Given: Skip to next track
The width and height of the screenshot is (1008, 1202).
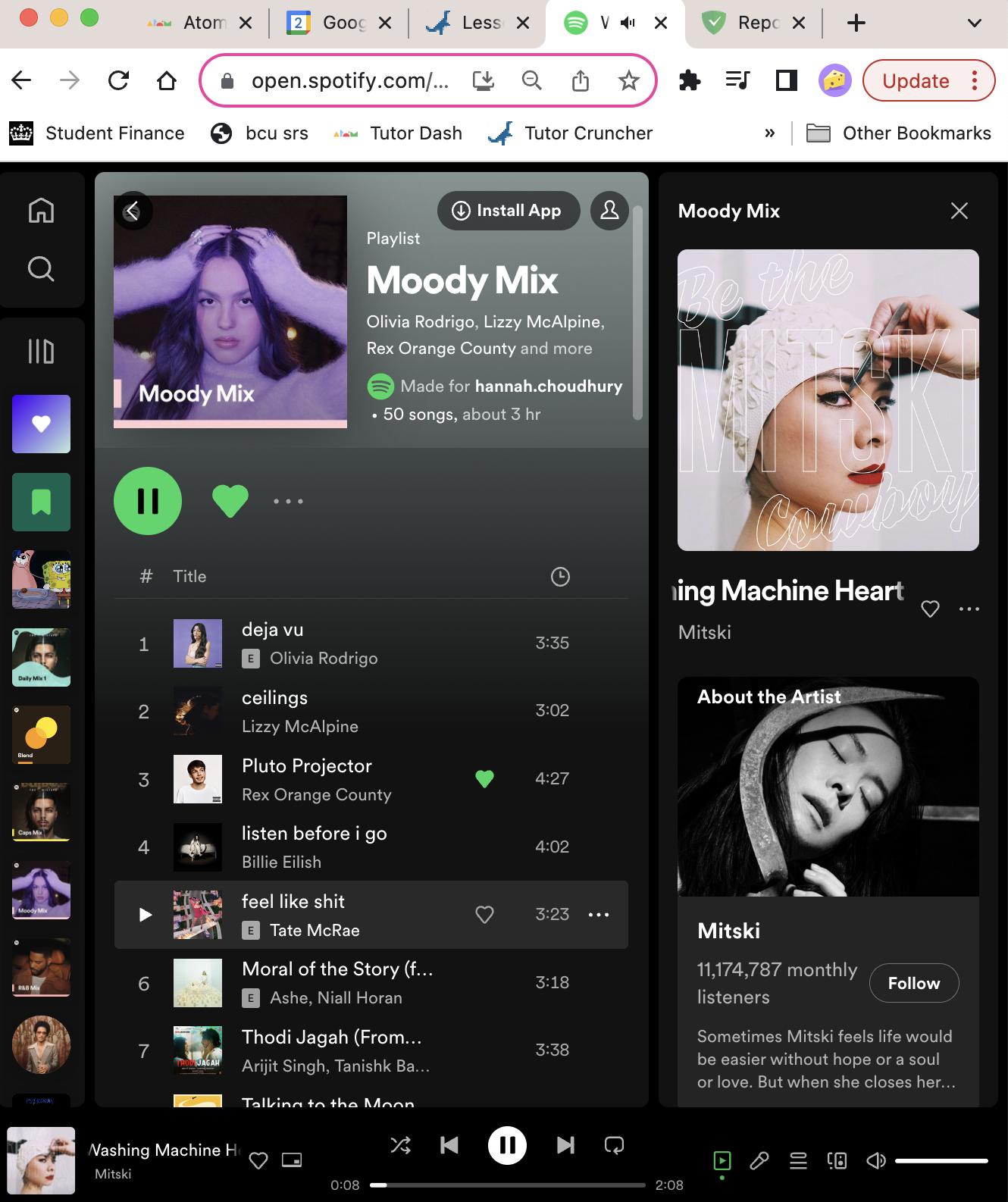Looking at the screenshot, I should pyautogui.click(x=565, y=1145).
